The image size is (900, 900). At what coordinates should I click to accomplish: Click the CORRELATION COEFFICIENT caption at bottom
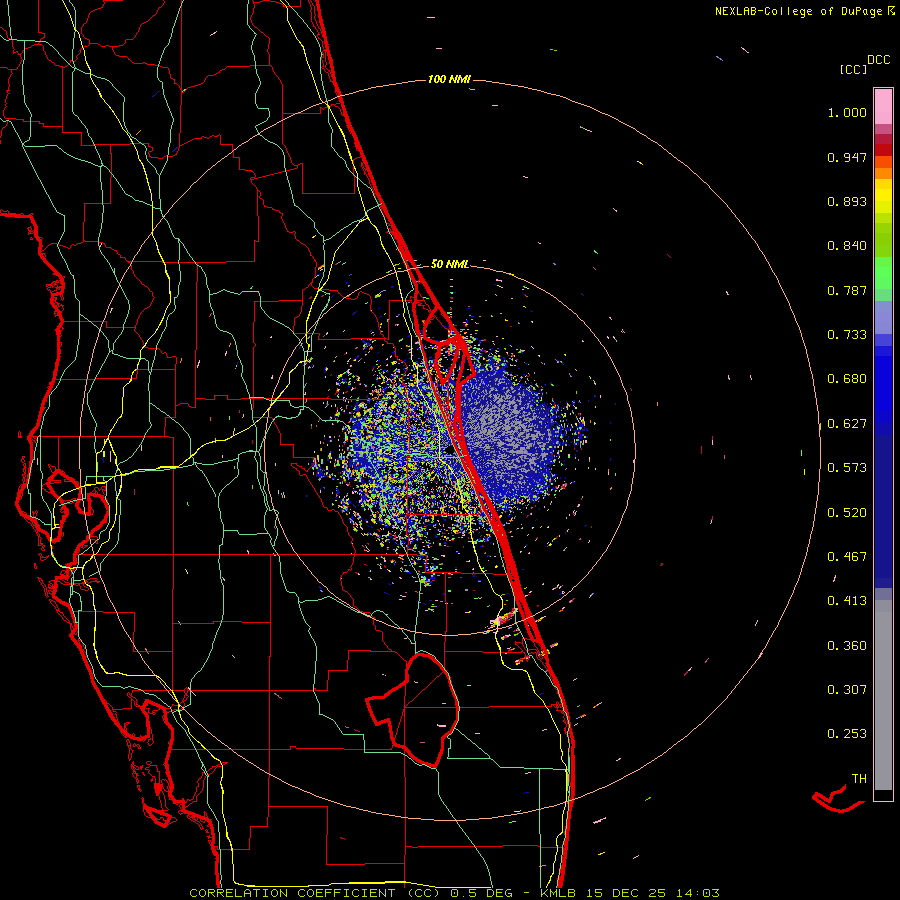pyautogui.click(x=454, y=893)
